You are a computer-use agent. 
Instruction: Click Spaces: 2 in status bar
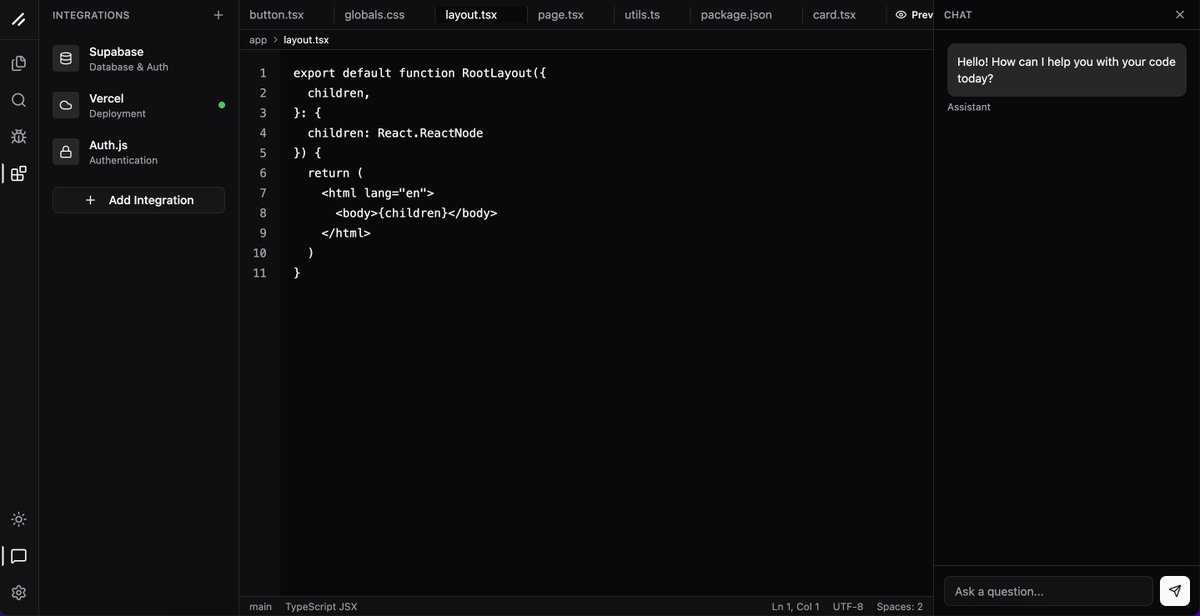(900, 606)
